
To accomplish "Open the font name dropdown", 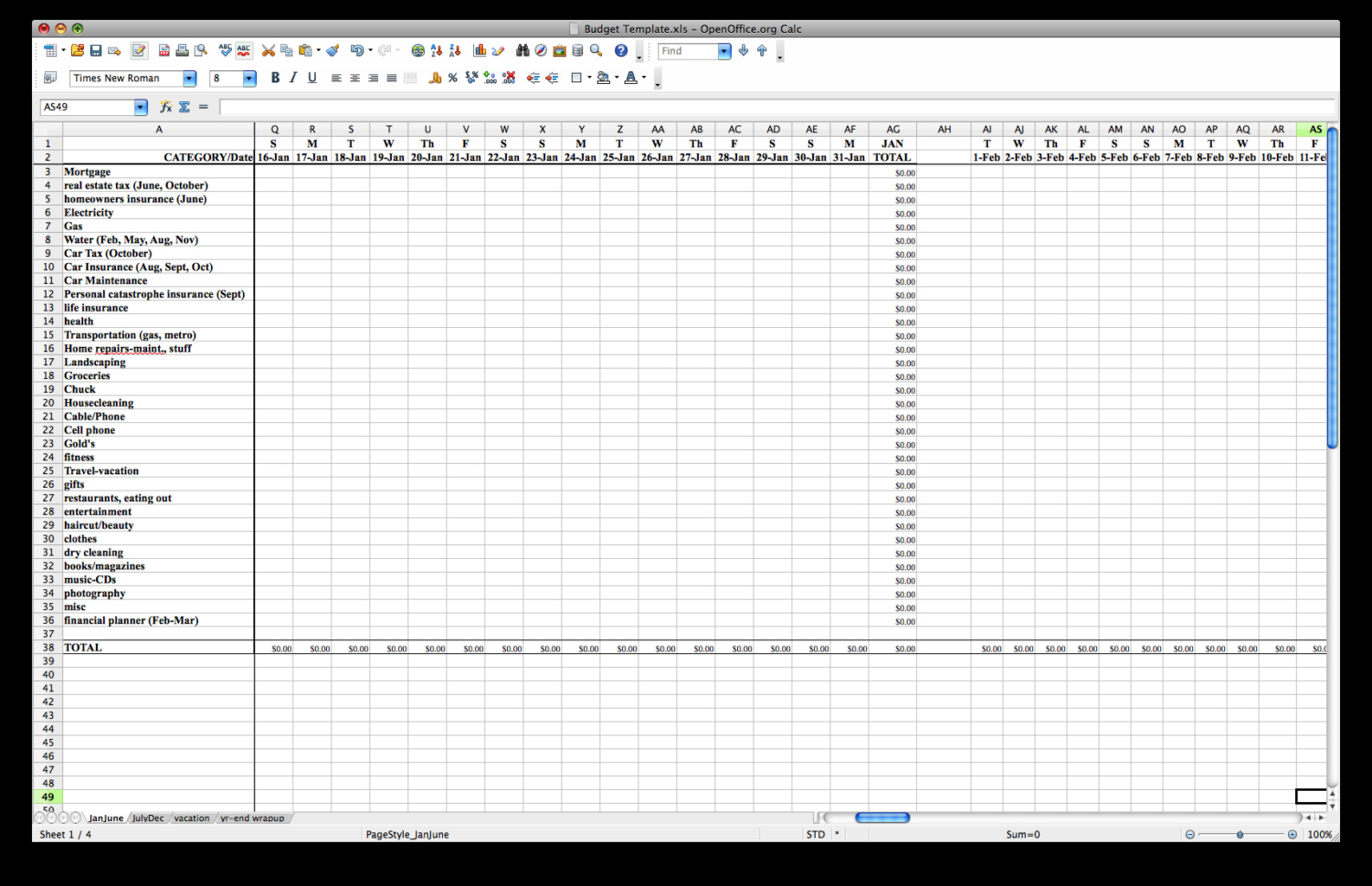I will [189, 79].
